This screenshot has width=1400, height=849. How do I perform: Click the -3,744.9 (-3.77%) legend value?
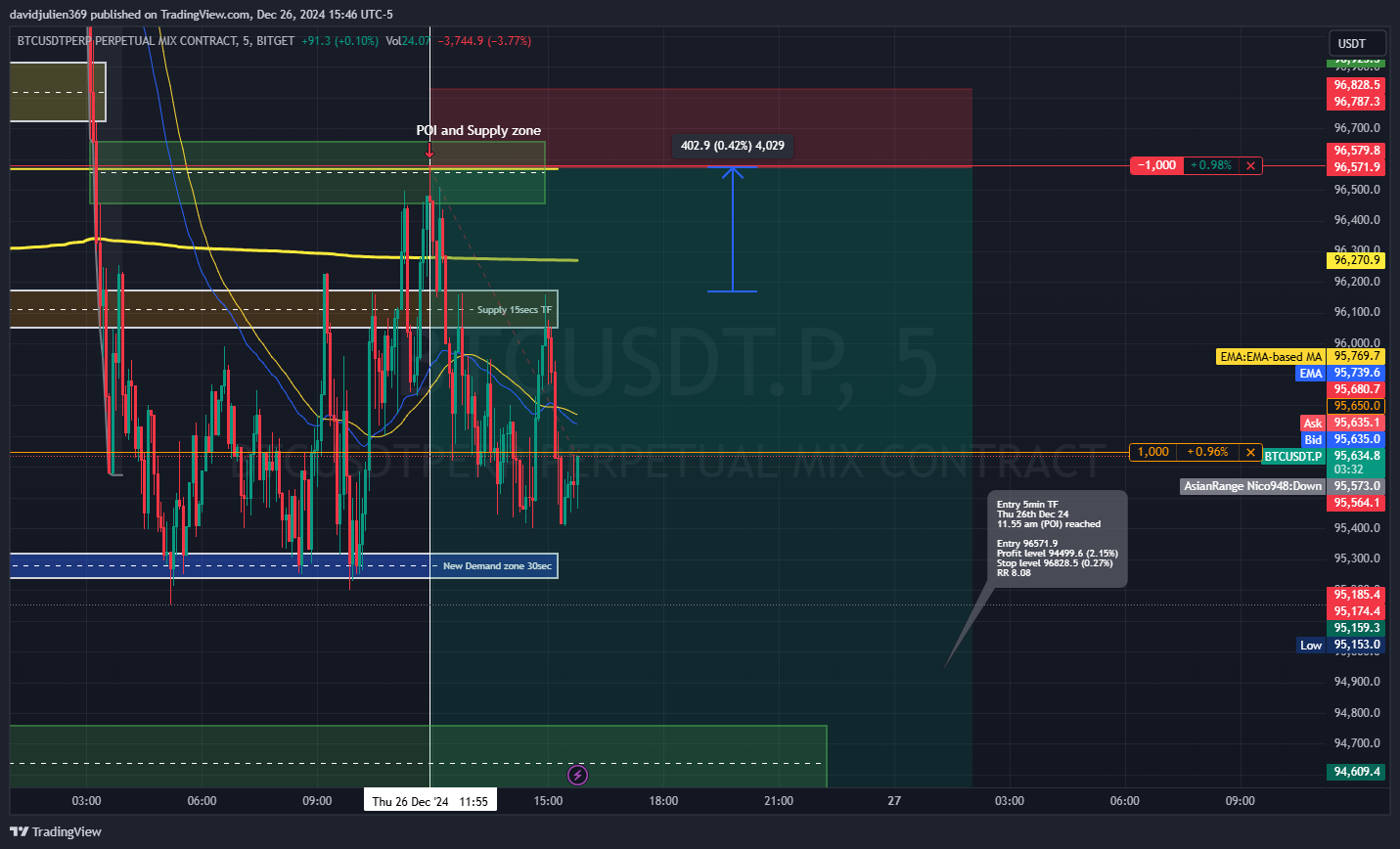click(484, 41)
